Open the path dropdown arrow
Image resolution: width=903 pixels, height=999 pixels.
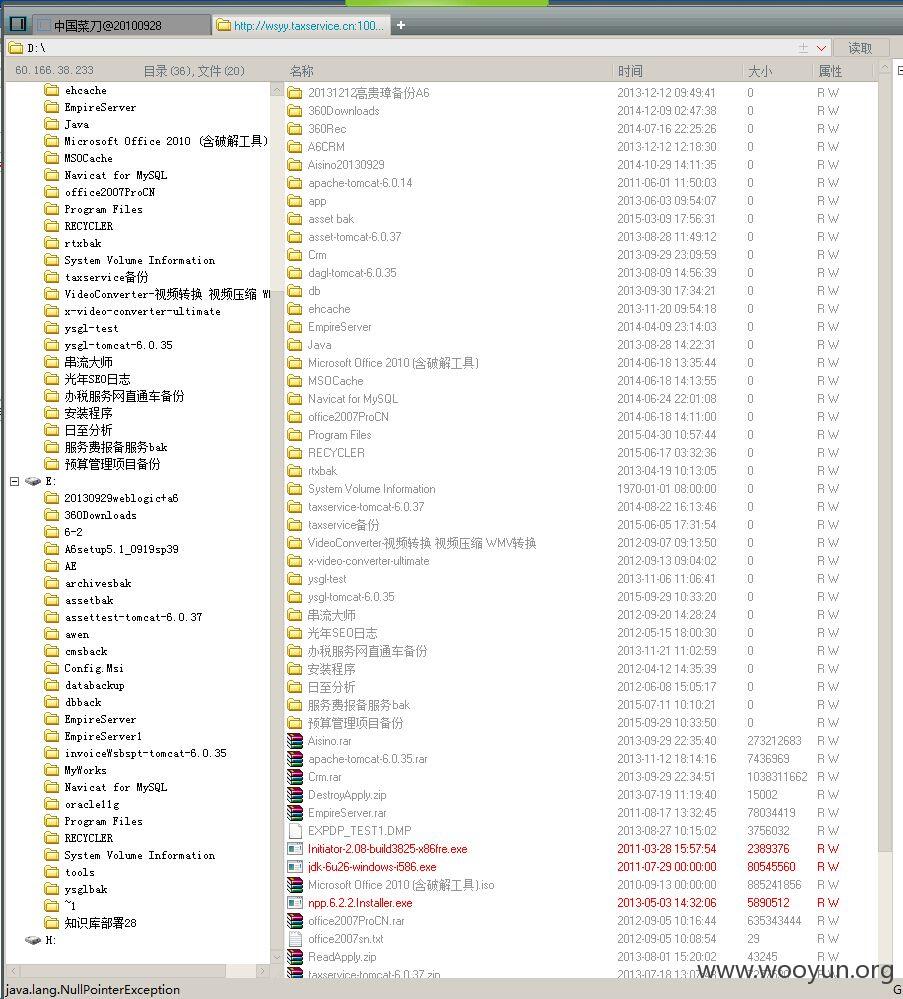(821, 48)
